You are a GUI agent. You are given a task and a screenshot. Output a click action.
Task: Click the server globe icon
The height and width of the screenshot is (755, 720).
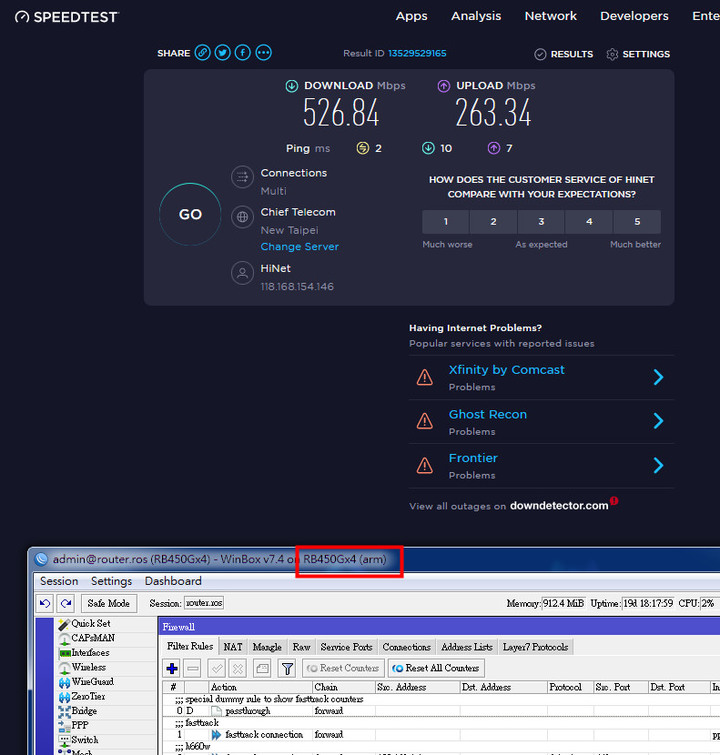click(x=242, y=217)
